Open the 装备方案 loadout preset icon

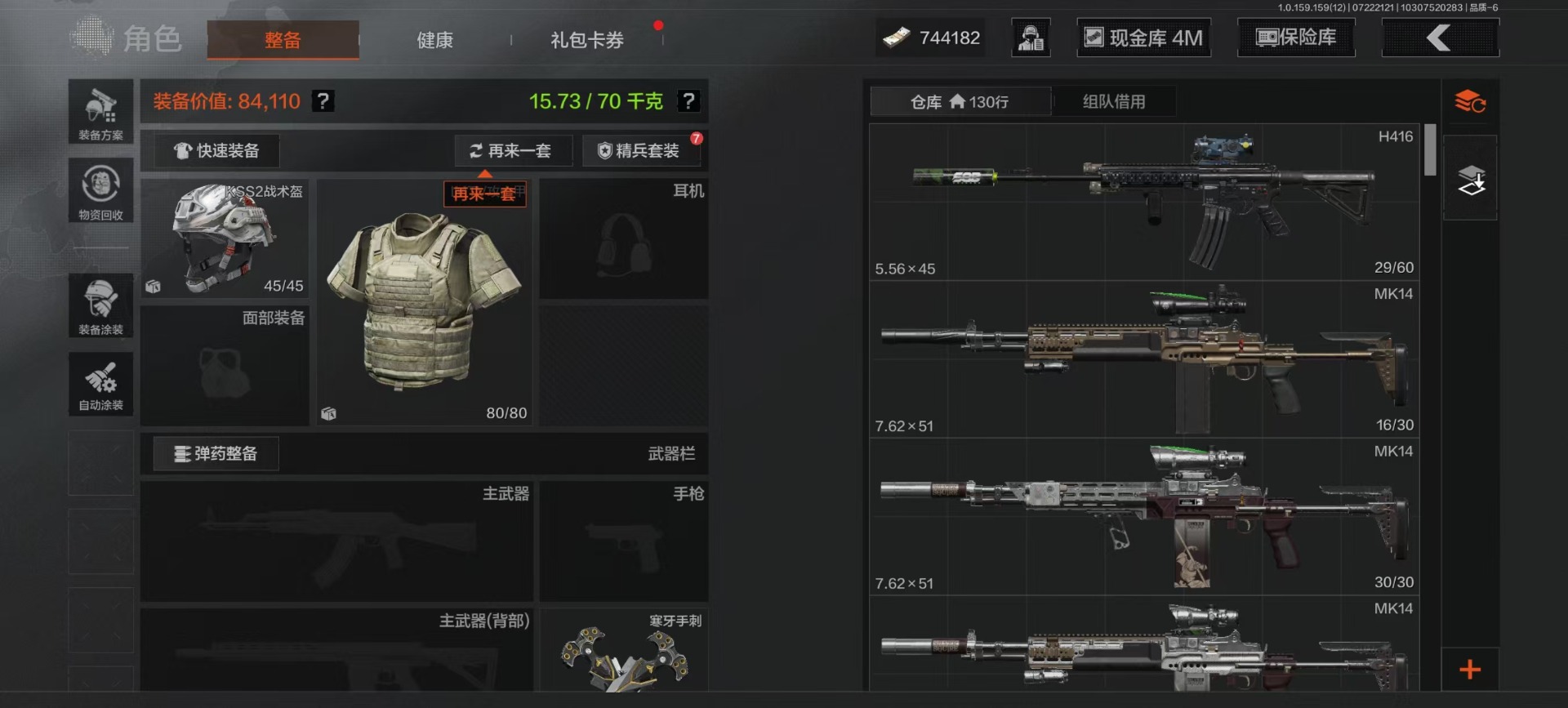(100, 112)
